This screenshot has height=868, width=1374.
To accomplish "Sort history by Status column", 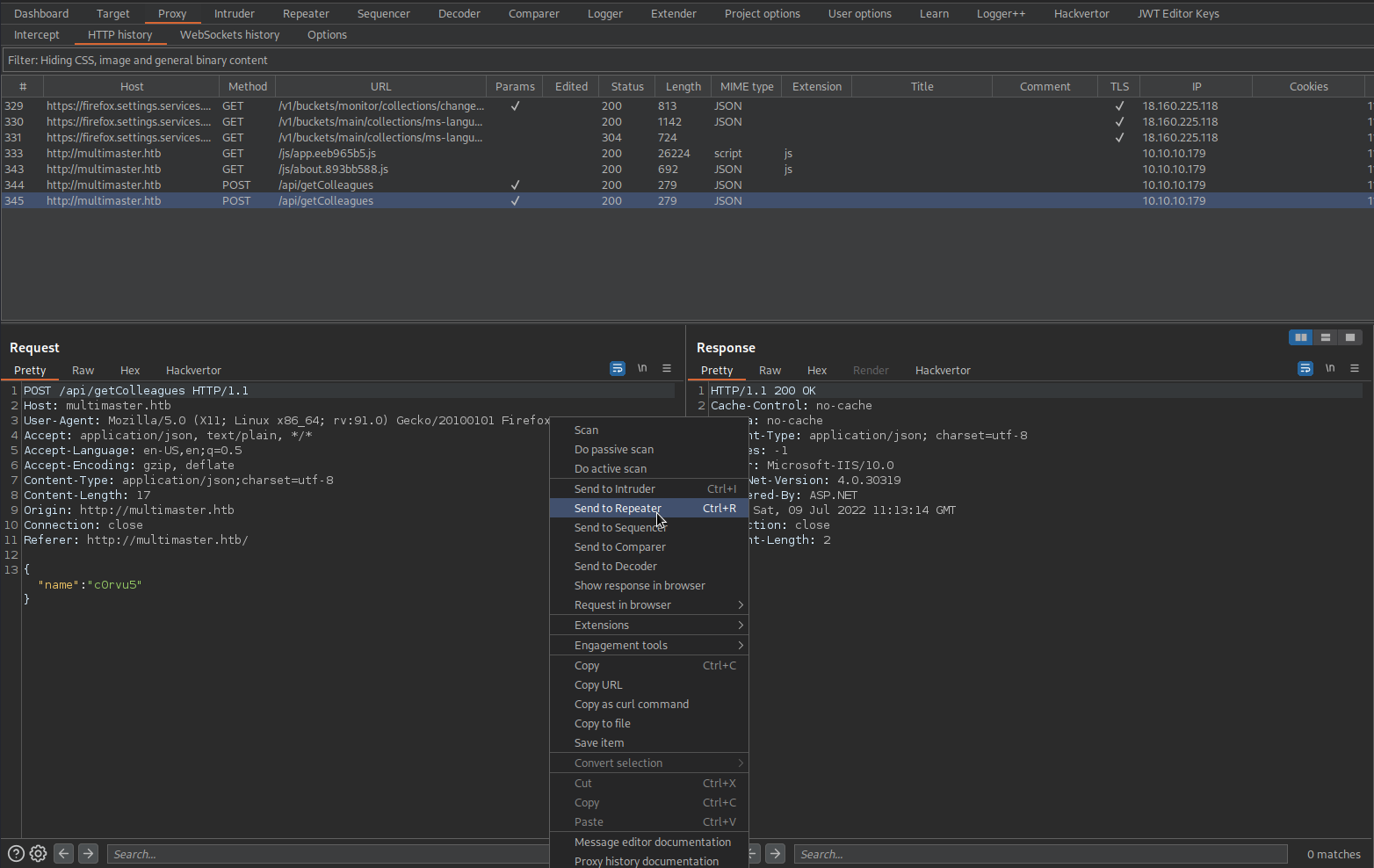I will 627,86.
